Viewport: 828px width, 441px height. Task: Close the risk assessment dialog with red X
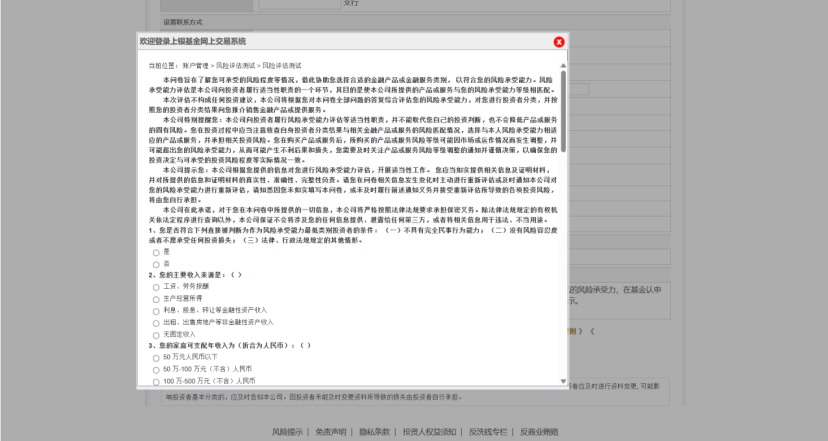[559, 42]
